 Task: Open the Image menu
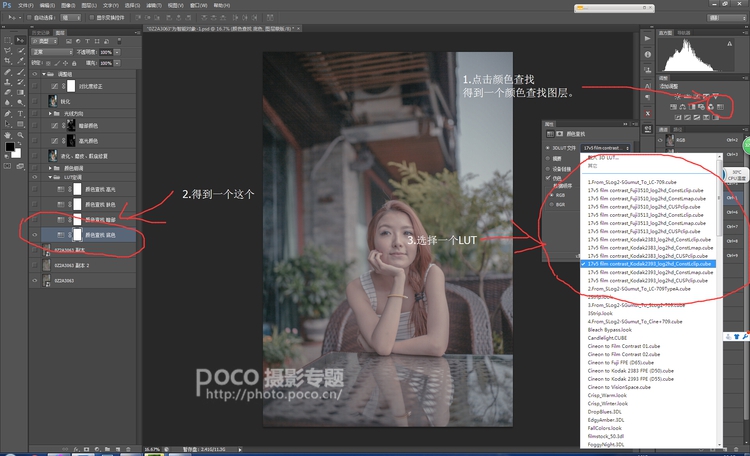[x=67, y=5]
